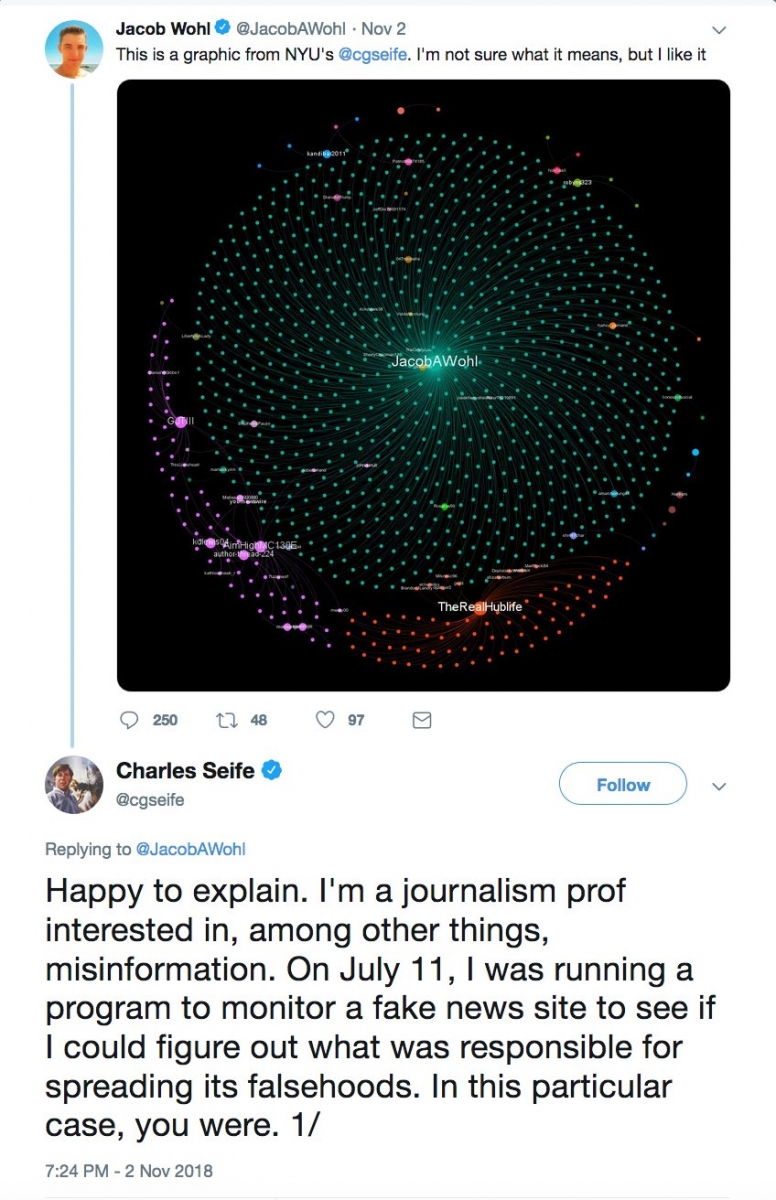This screenshot has width=776, height=1200.
Task: Open the Nov 2 tweet date link
Action: coord(384,29)
